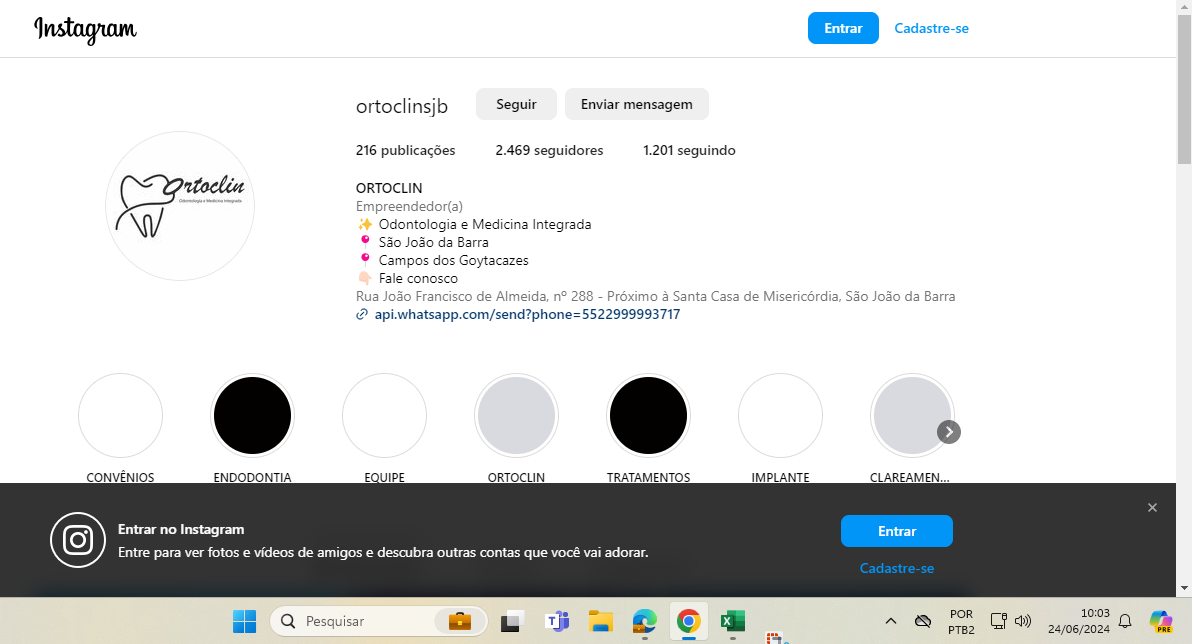Screen dimensions: 1192x644
Task: Open the Windows Start menu
Action: [x=244, y=621]
